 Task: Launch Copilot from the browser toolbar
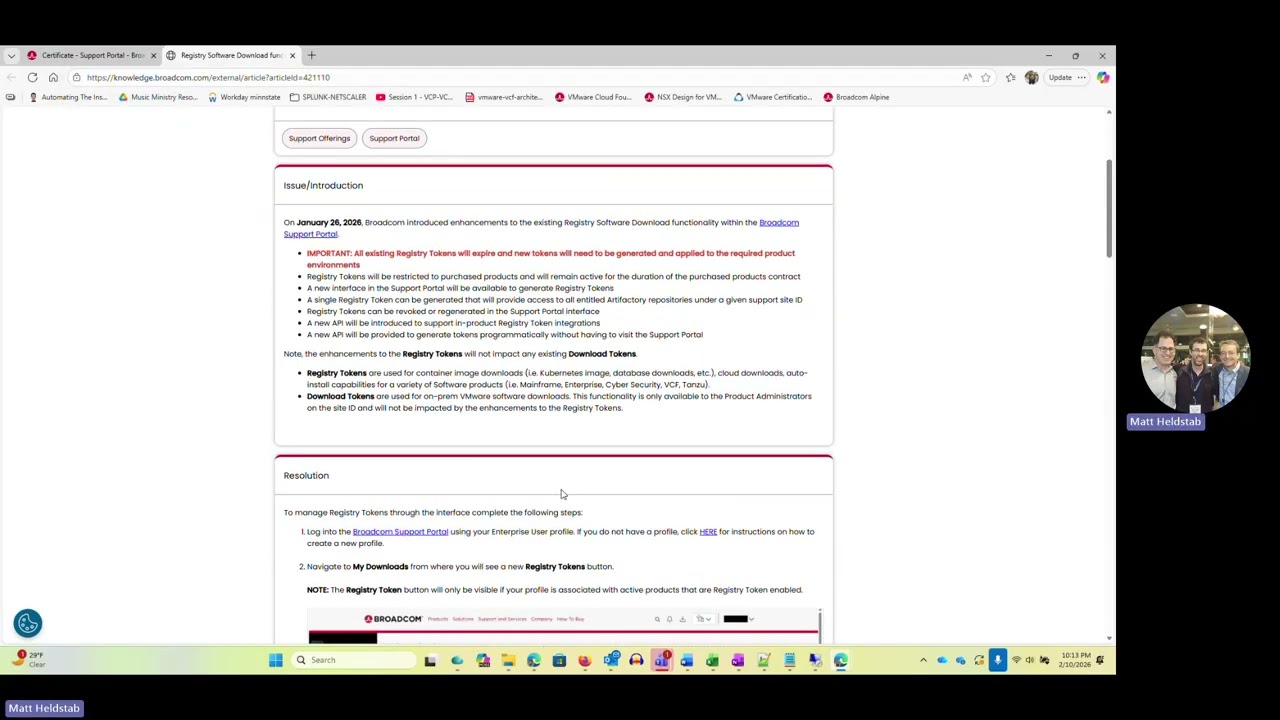[x=1103, y=77]
